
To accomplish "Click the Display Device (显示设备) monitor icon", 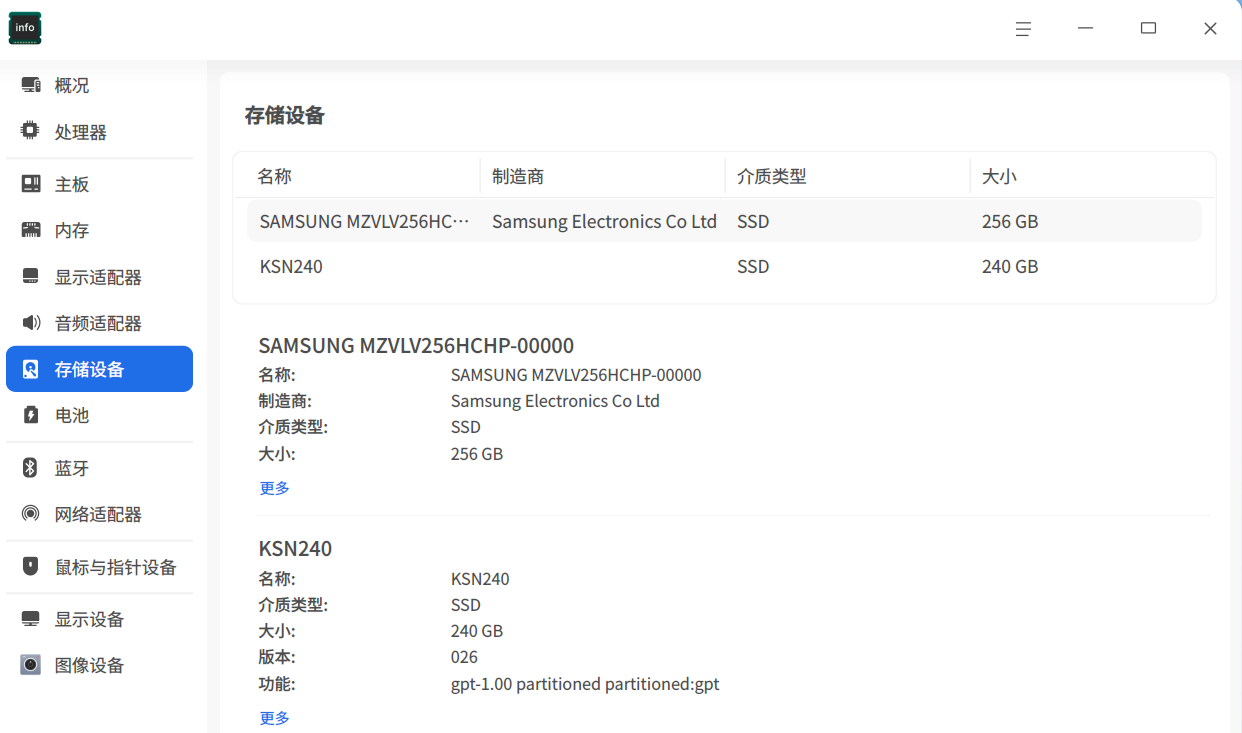I will coord(31,619).
